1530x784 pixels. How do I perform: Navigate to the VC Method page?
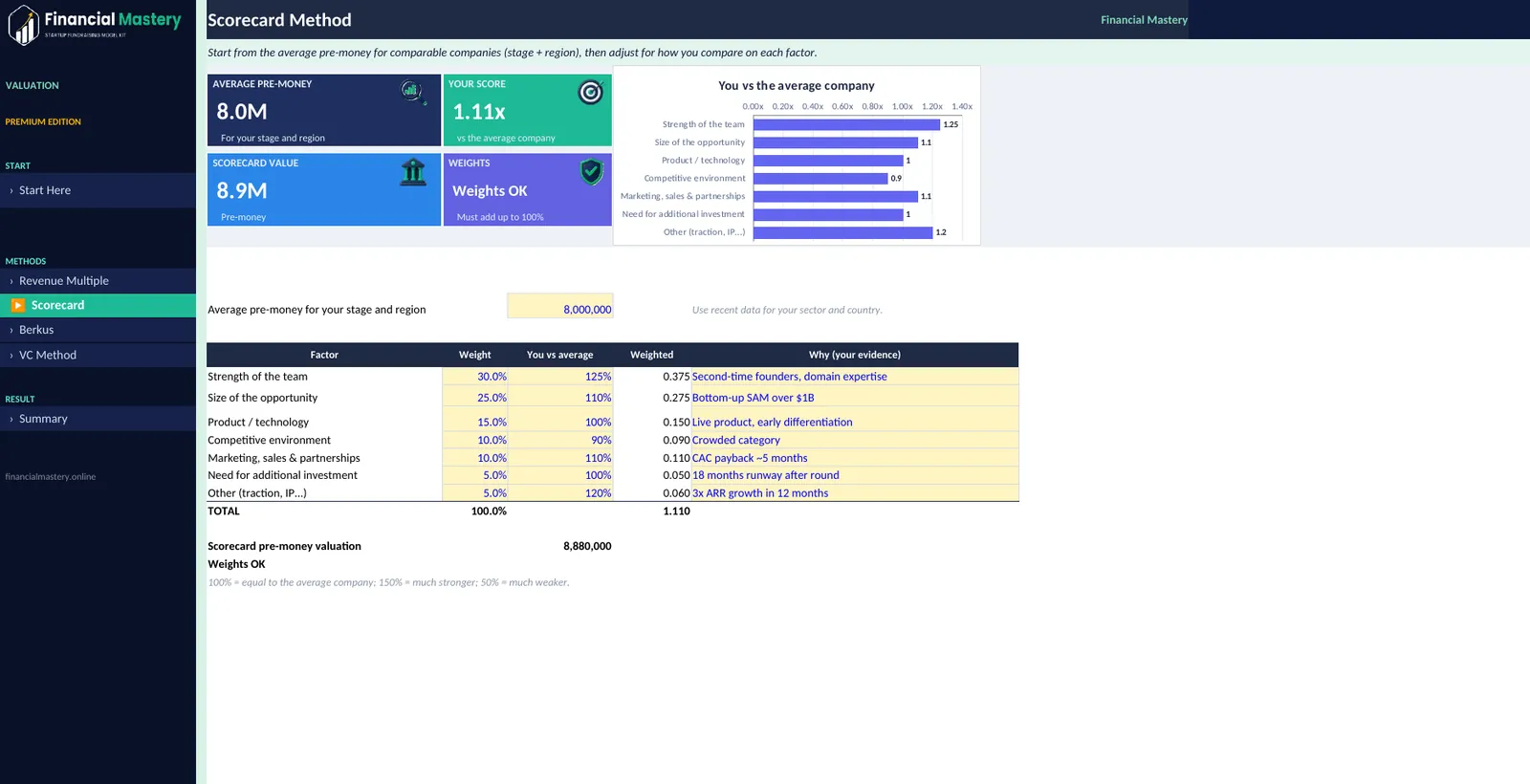point(98,355)
